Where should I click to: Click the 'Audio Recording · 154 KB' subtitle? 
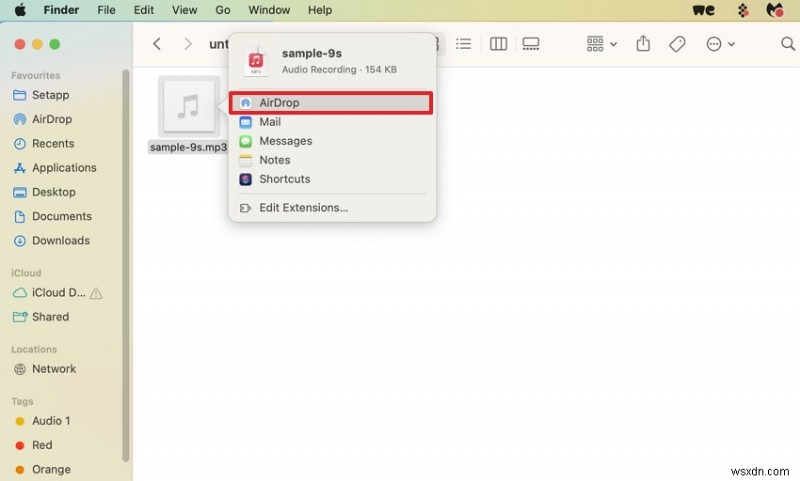[339, 69]
